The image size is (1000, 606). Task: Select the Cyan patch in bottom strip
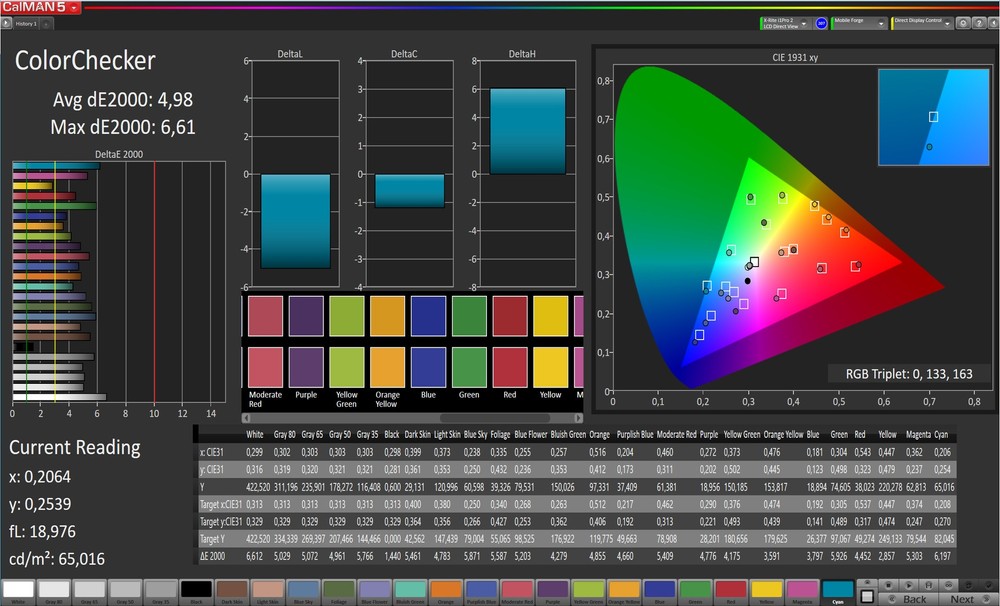click(x=837, y=591)
